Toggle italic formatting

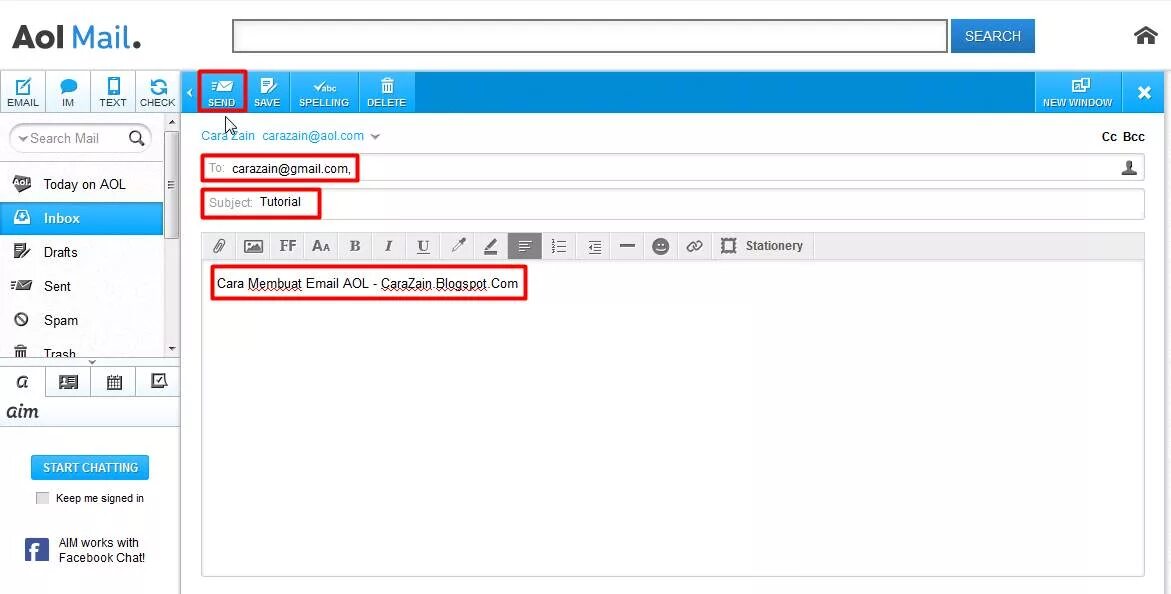coord(389,246)
